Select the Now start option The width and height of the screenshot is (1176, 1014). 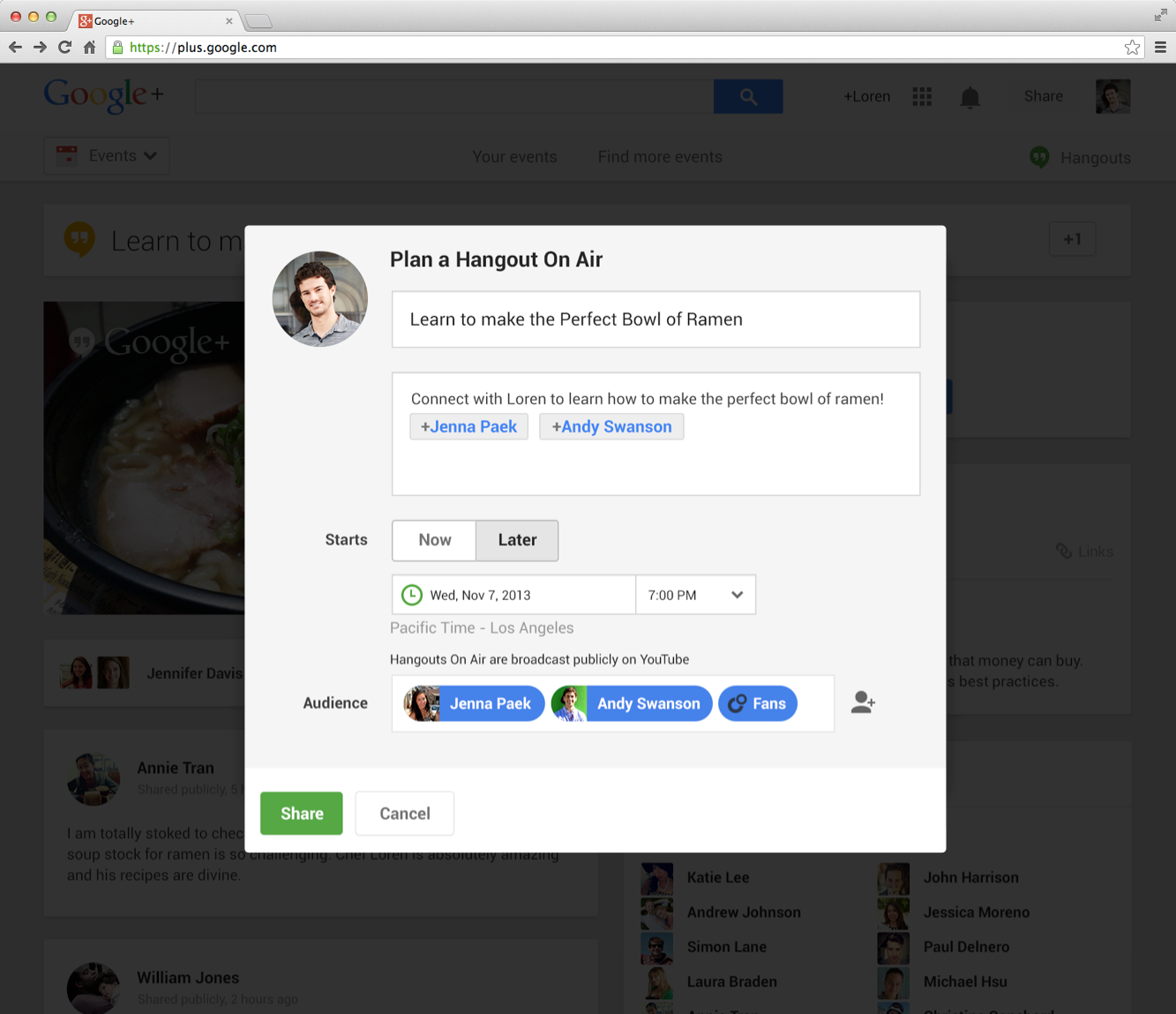click(x=434, y=540)
